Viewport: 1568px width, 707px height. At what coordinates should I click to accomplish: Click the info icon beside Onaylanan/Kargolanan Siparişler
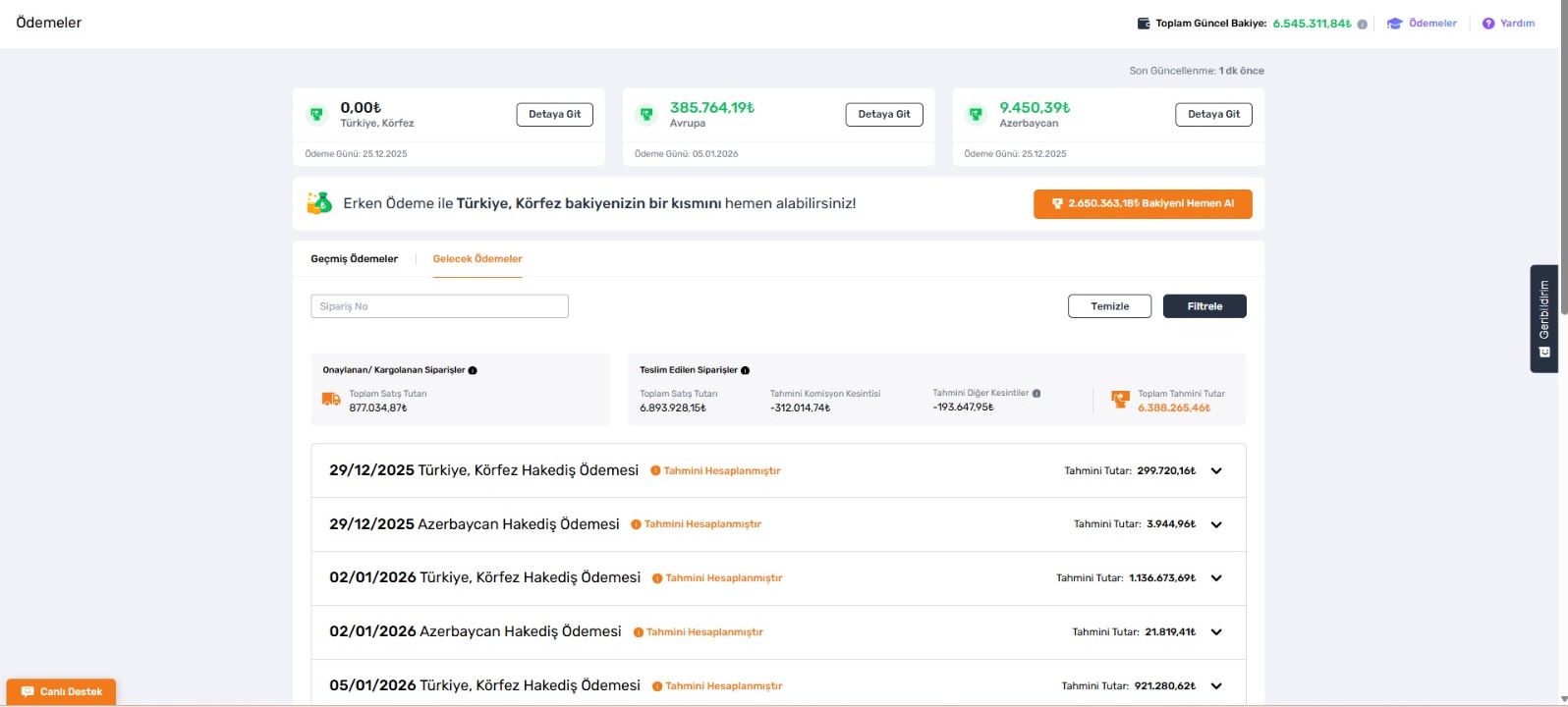pyautogui.click(x=473, y=370)
